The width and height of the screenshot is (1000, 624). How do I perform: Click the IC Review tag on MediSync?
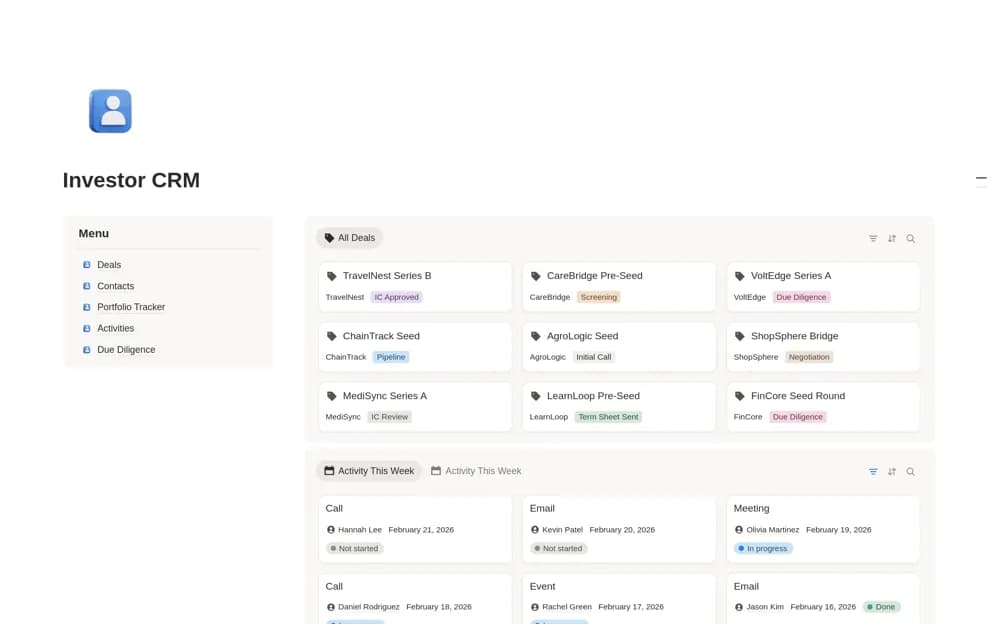click(390, 417)
